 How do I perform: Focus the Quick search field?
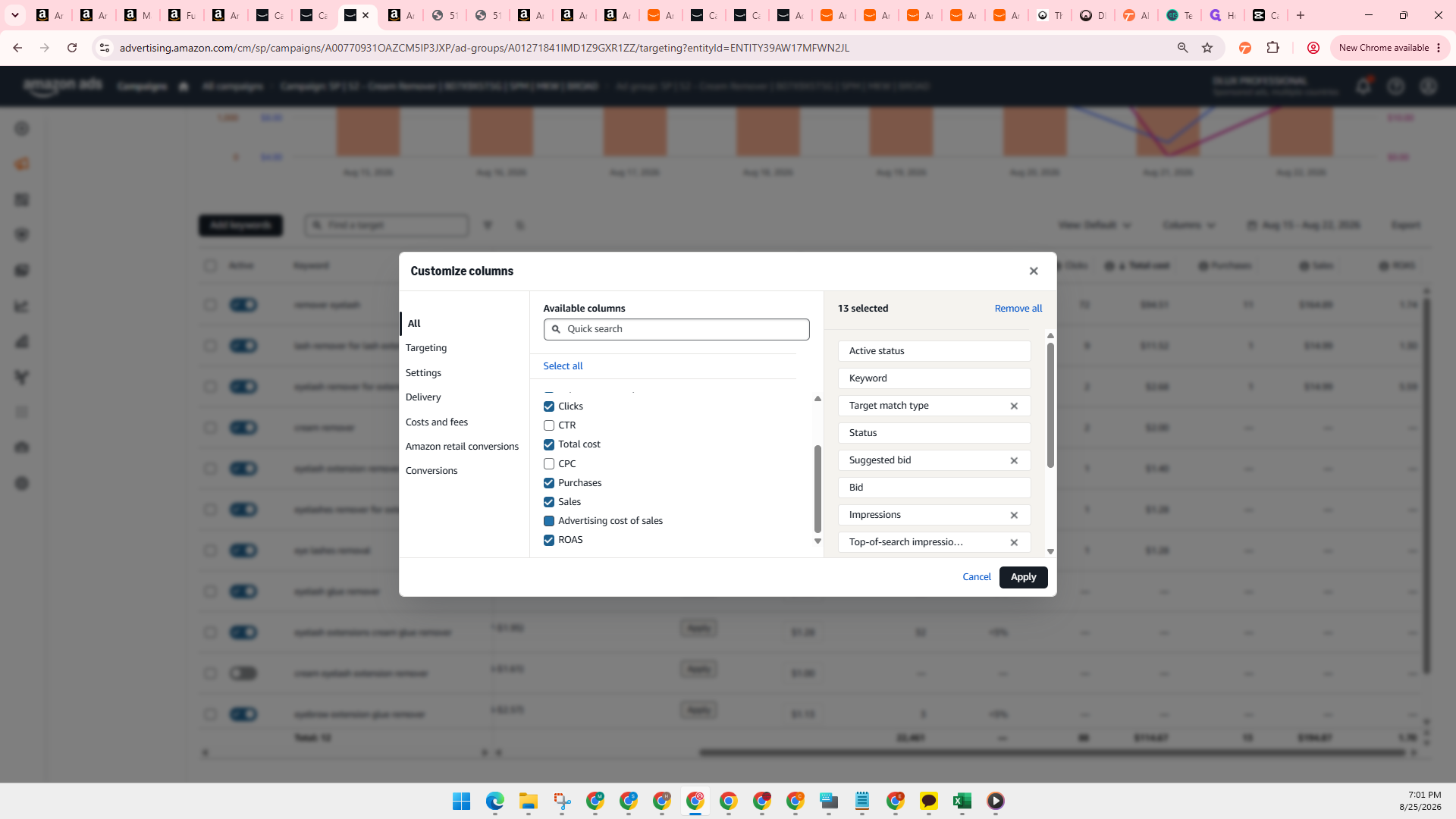(x=676, y=329)
